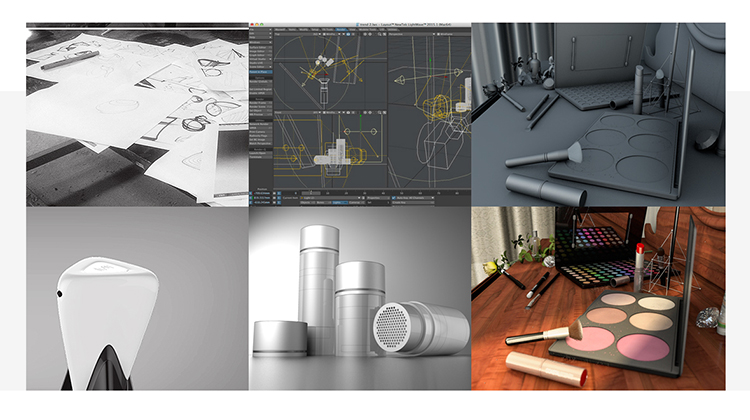
Task: Click Set Limited Region
Action: (x=260, y=89)
